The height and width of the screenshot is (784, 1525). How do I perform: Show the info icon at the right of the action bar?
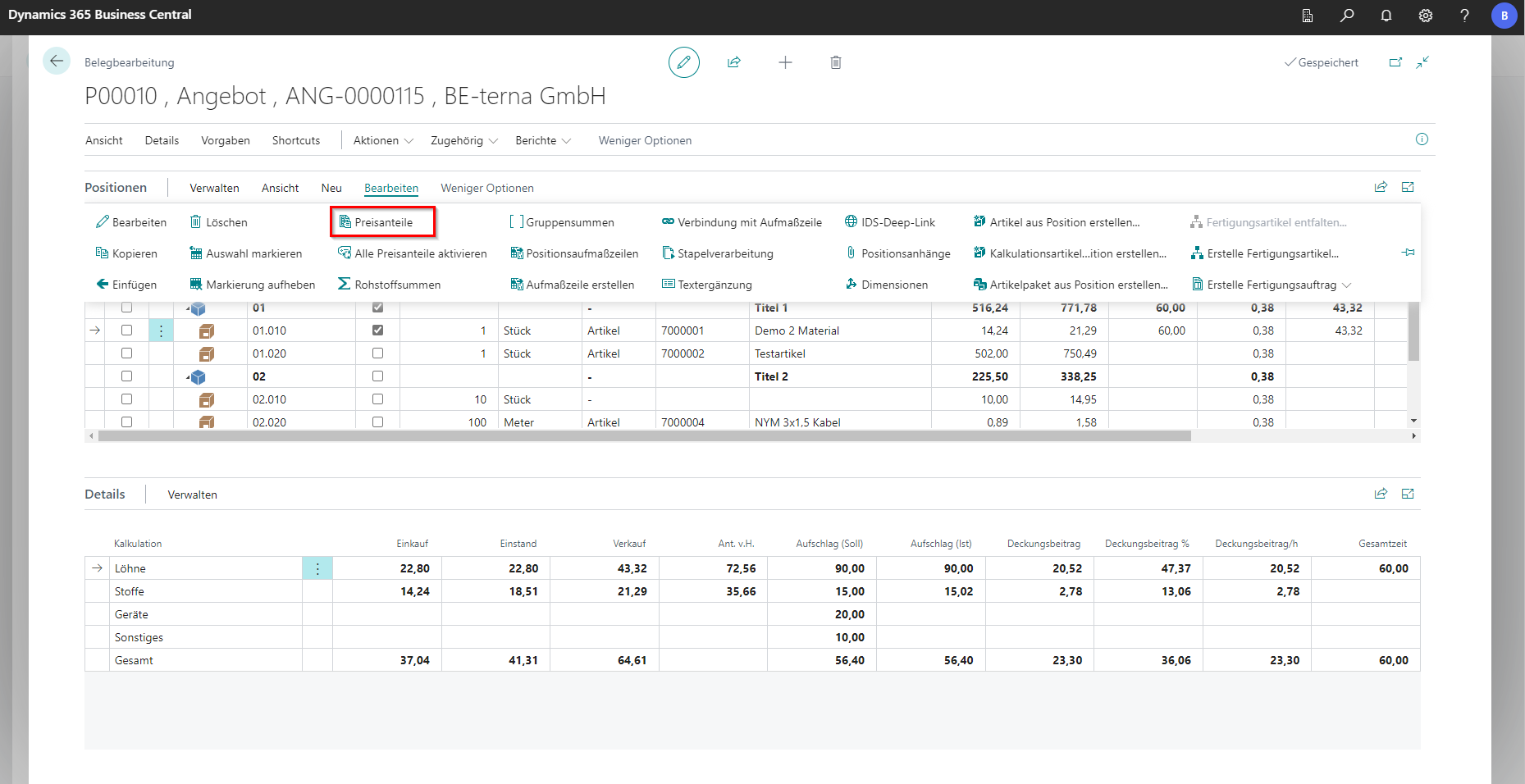[1422, 139]
